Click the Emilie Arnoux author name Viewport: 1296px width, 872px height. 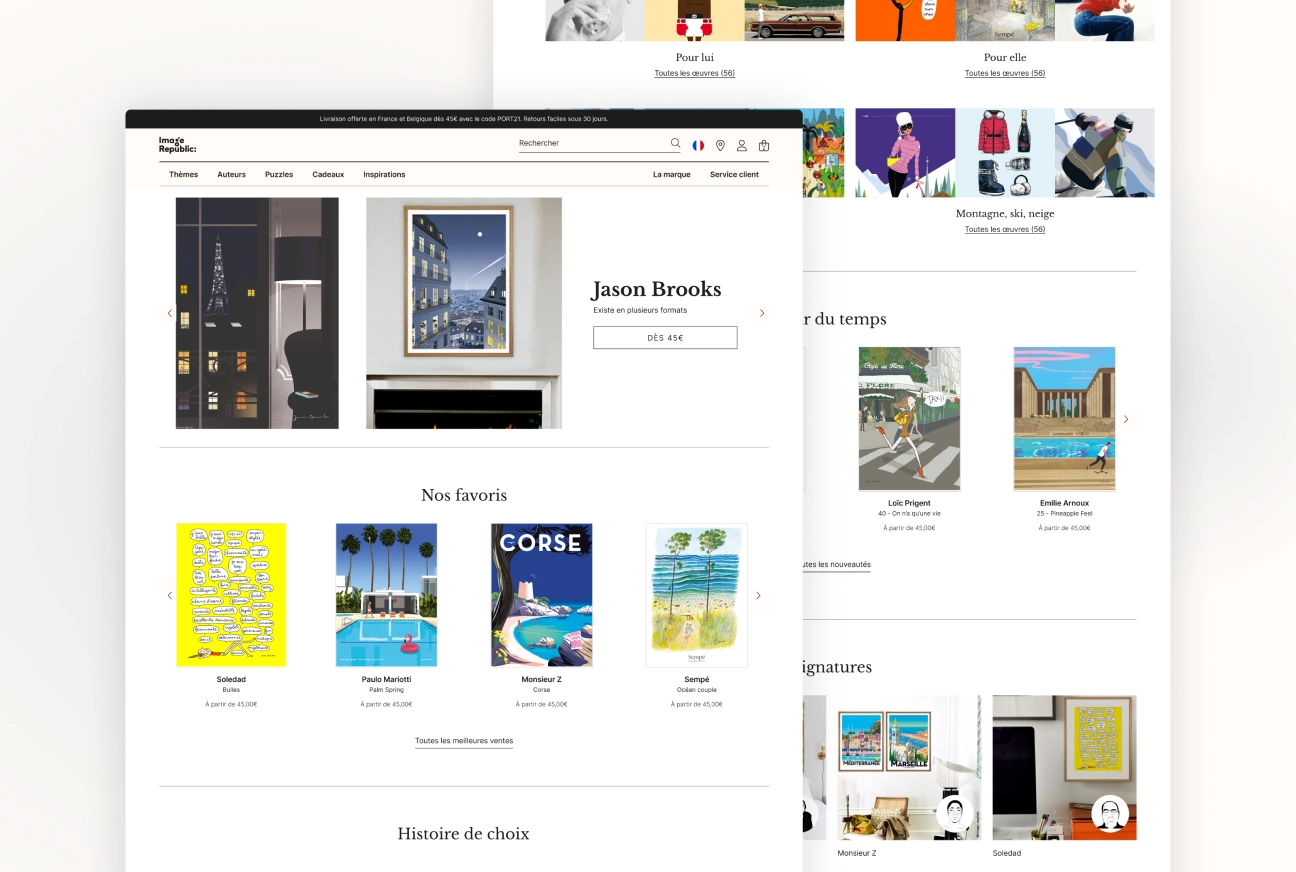pyautogui.click(x=1064, y=503)
